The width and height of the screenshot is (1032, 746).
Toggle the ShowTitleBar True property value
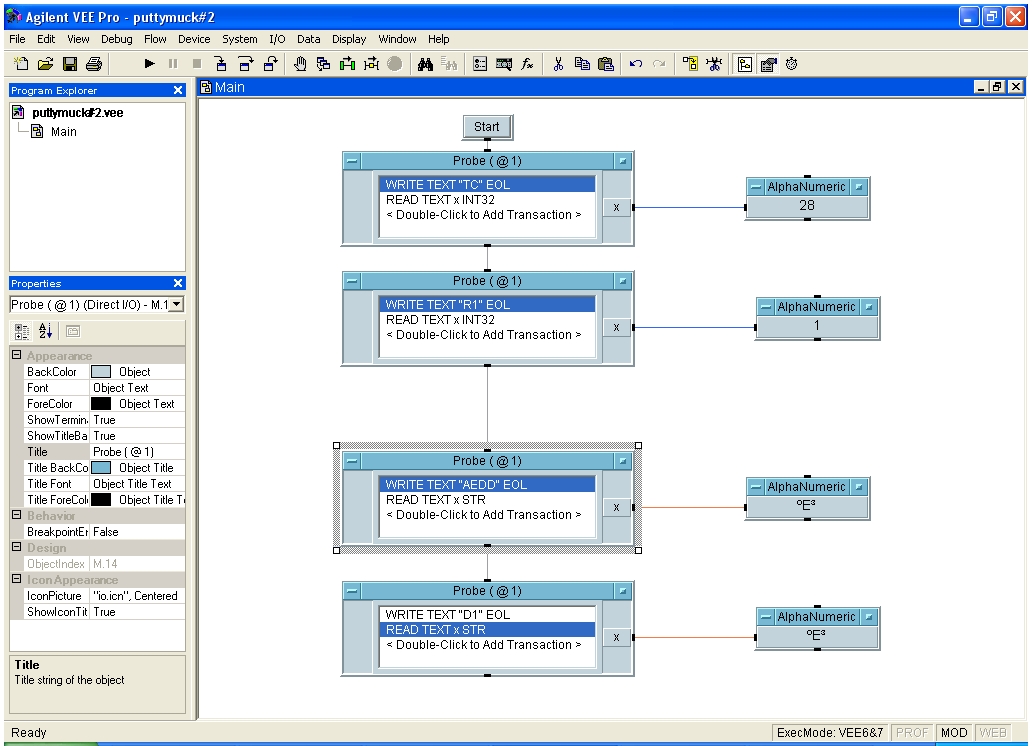(x=137, y=436)
